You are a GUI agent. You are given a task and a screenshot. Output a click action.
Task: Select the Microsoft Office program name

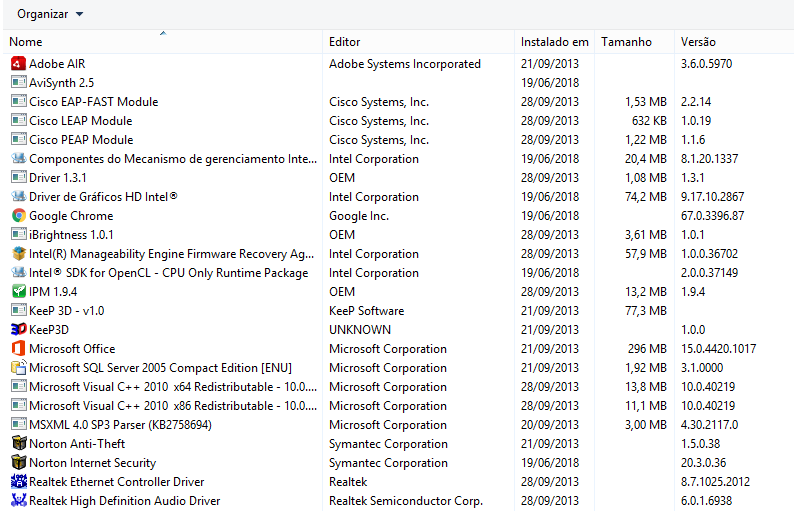[72, 349]
